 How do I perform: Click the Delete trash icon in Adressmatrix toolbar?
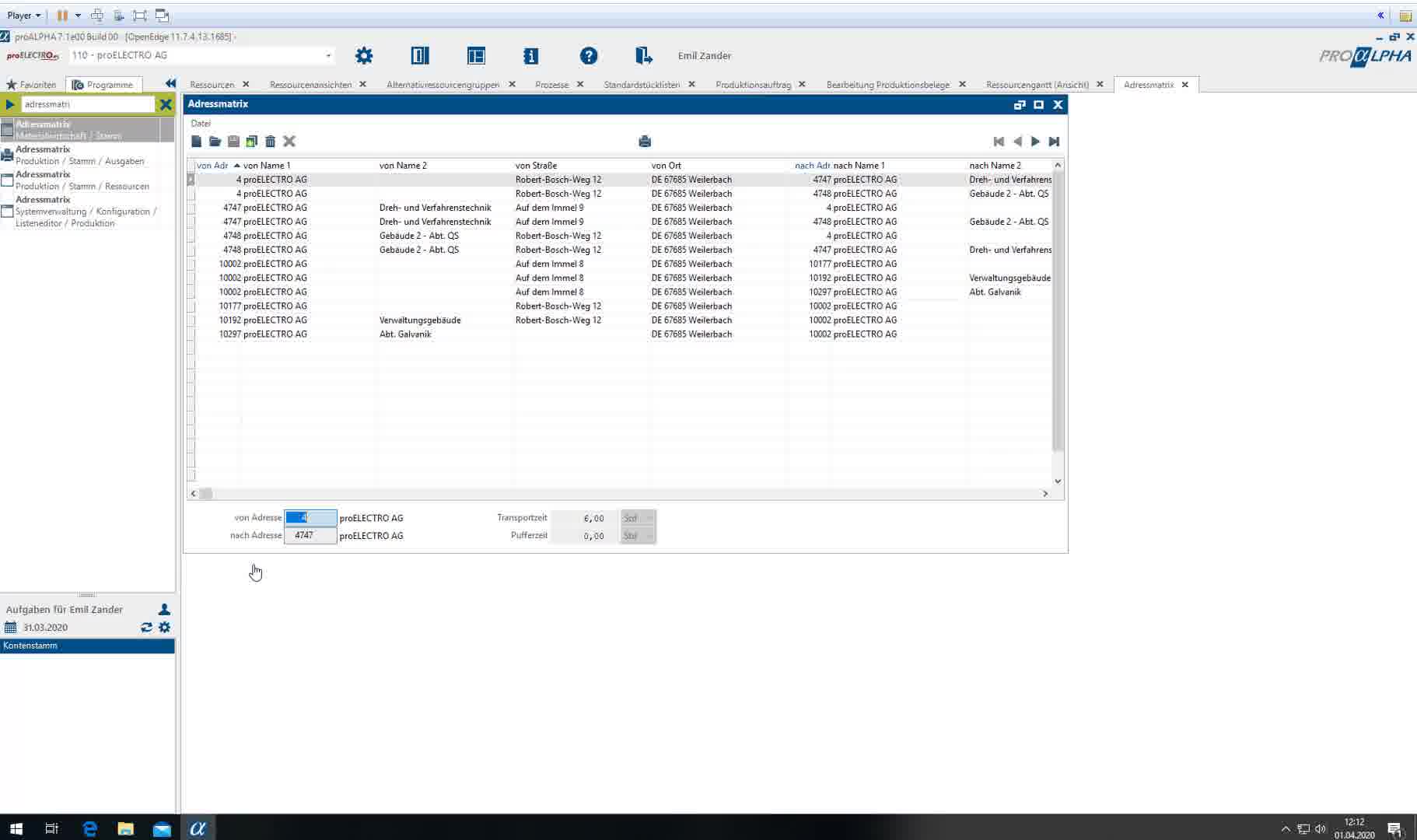[271, 142]
